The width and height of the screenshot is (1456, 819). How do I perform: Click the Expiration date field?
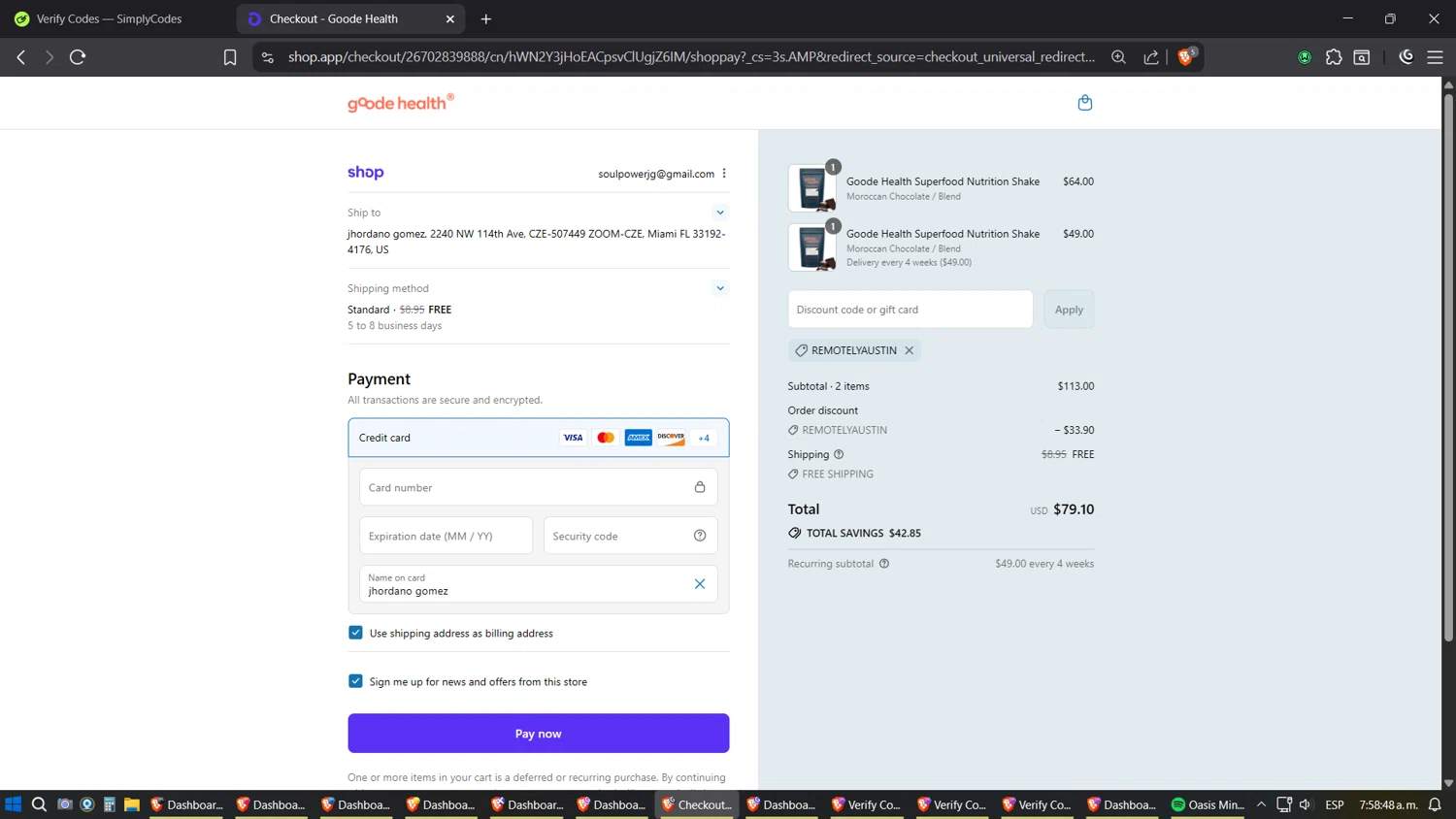tap(447, 536)
